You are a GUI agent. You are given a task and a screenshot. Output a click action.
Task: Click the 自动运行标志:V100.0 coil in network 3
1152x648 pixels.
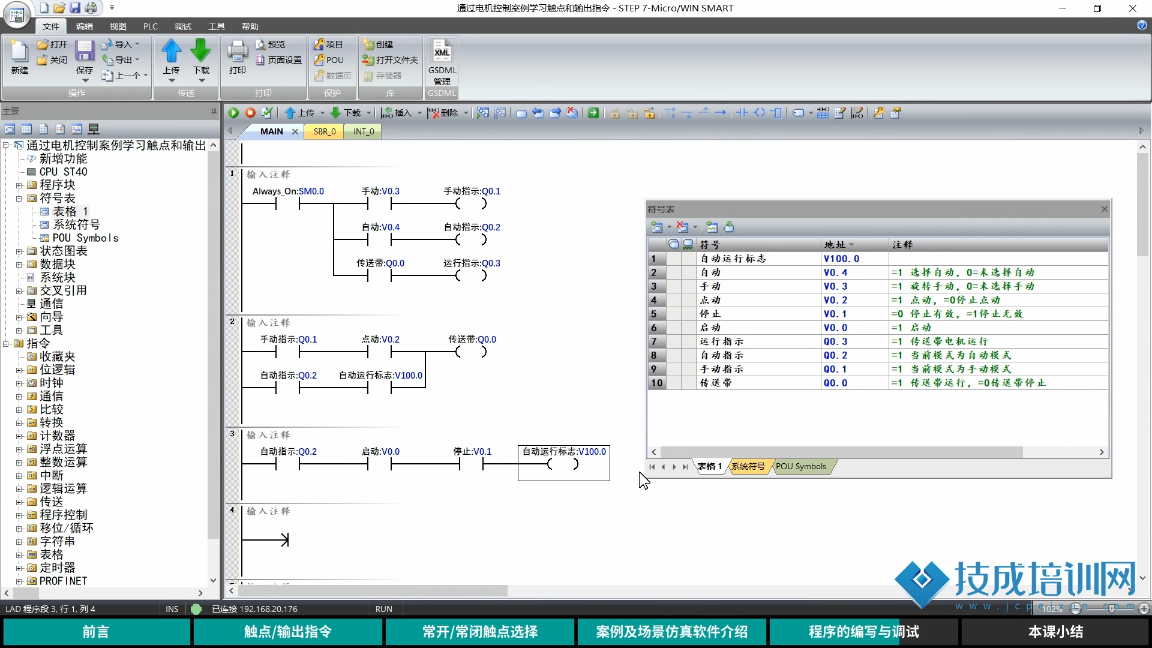click(564, 463)
